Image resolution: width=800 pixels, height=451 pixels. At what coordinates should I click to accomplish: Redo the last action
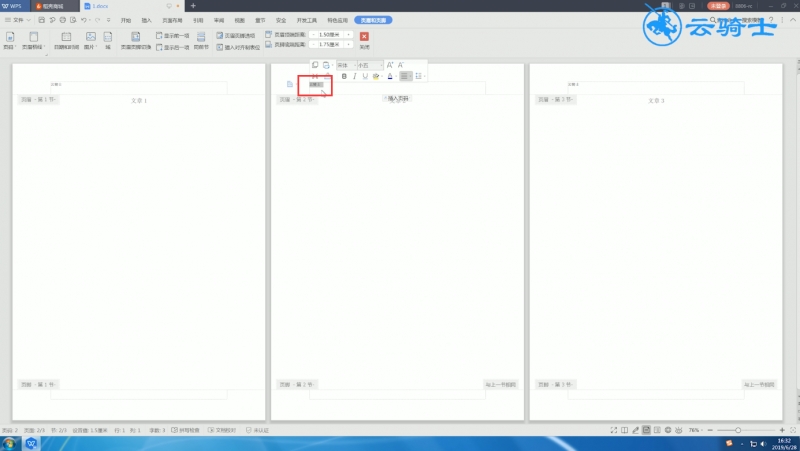coord(97,20)
